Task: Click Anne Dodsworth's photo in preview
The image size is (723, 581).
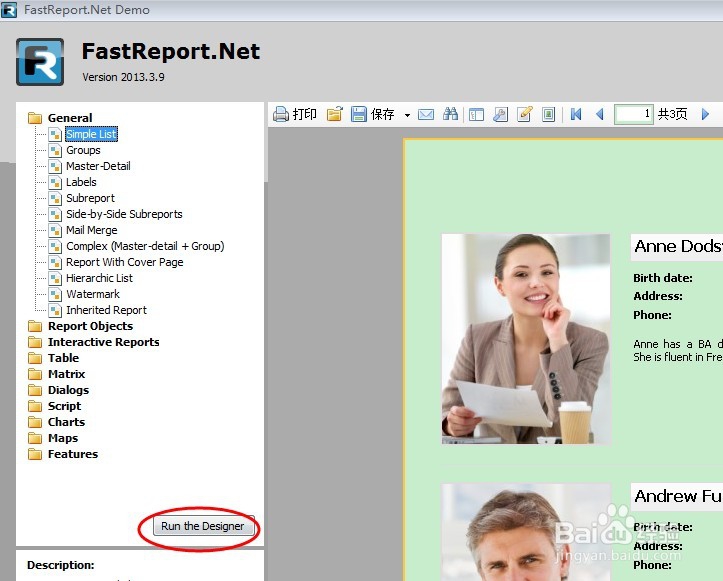Action: (x=526, y=339)
